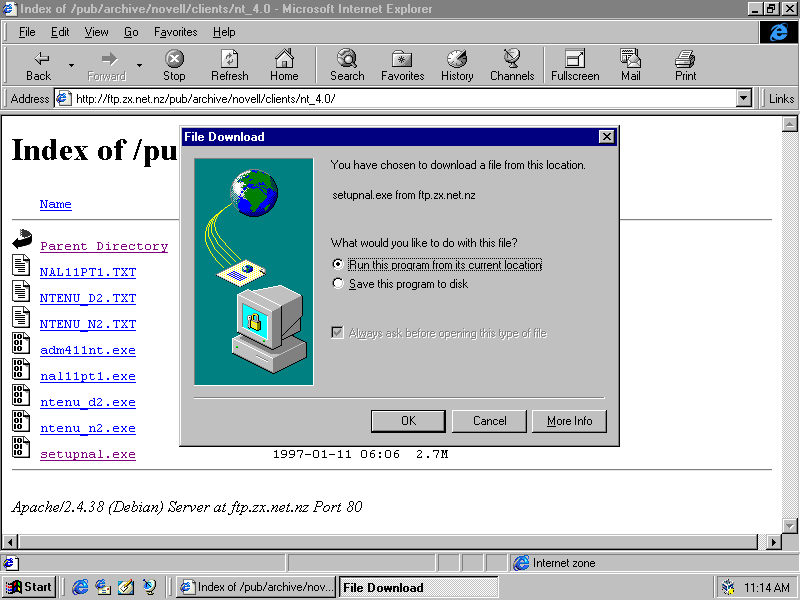Image resolution: width=800 pixels, height=600 pixels.
Task: Show Desktop from Quick Launch
Action: coord(126,587)
